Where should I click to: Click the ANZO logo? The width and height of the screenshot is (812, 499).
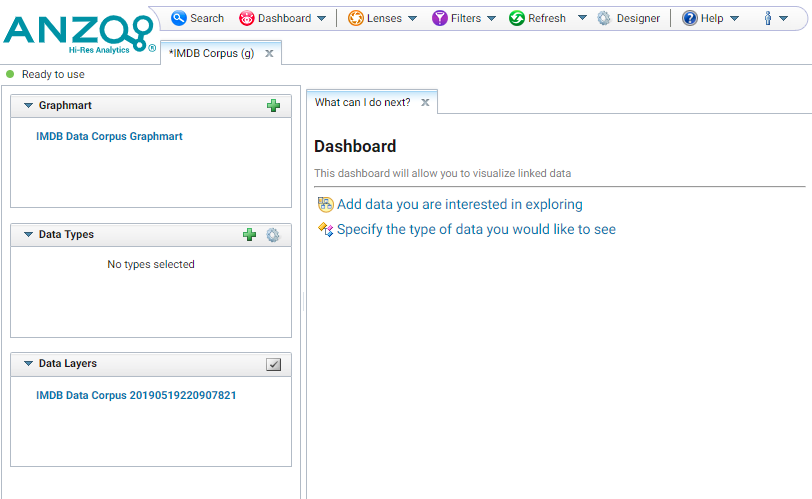(x=79, y=34)
